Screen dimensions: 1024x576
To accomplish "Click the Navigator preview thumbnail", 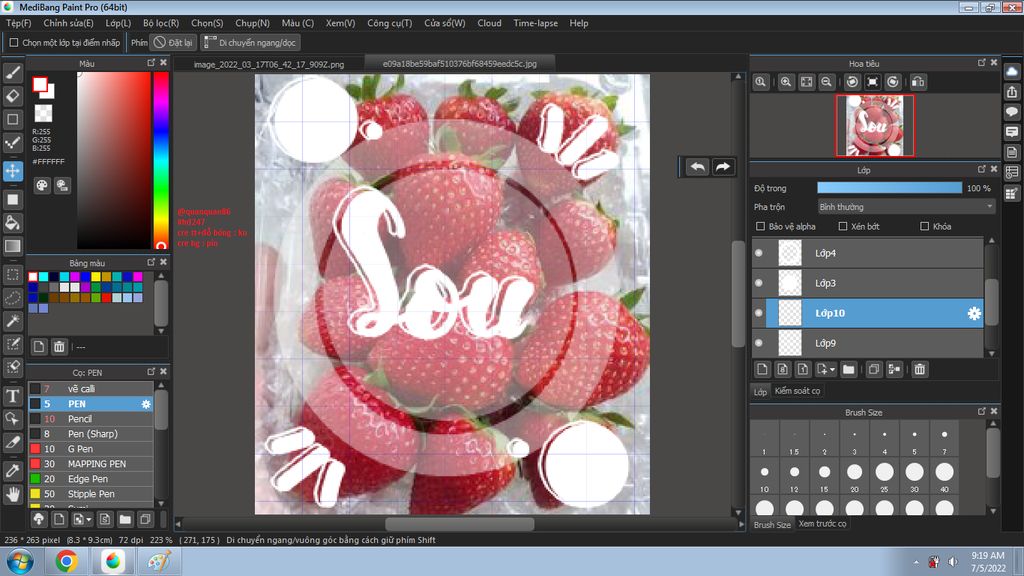I will pyautogui.click(x=874, y=125).
